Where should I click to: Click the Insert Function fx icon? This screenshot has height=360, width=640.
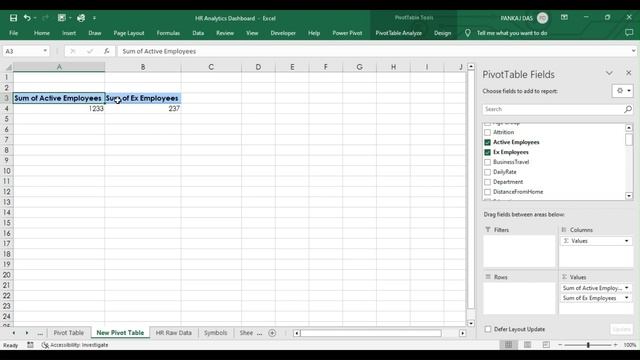(x=107, y=51)
